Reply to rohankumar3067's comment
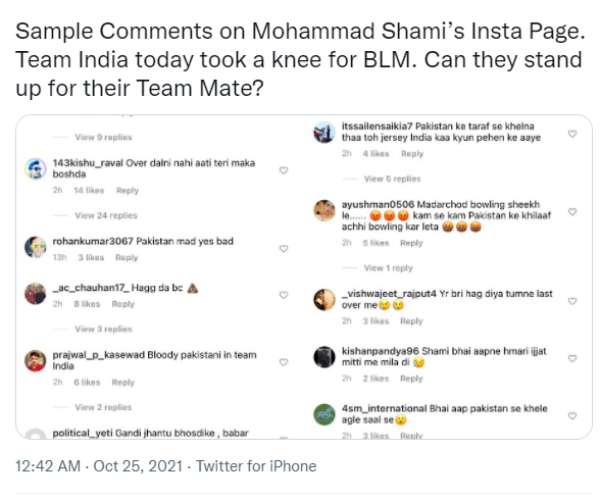The height and width of the screenshot is (500, 600). click(x=123, y=257)
